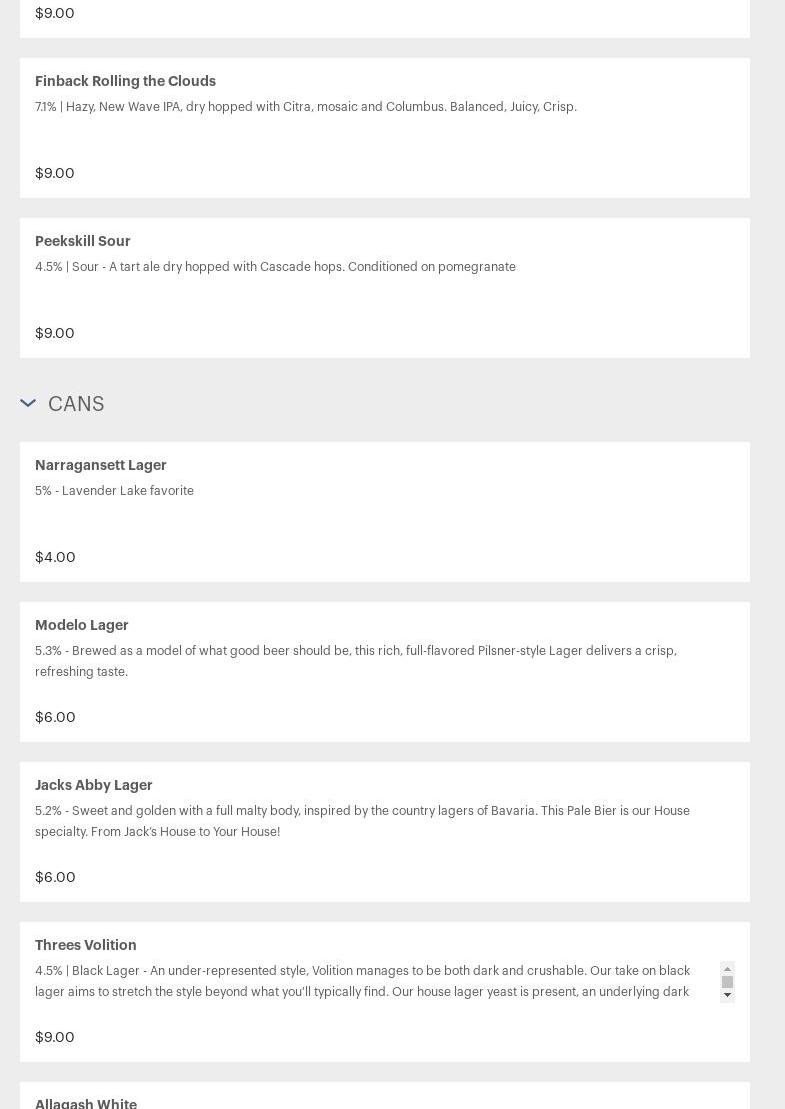Click the $4.00 Narragansett Lager price

point(55,557)
